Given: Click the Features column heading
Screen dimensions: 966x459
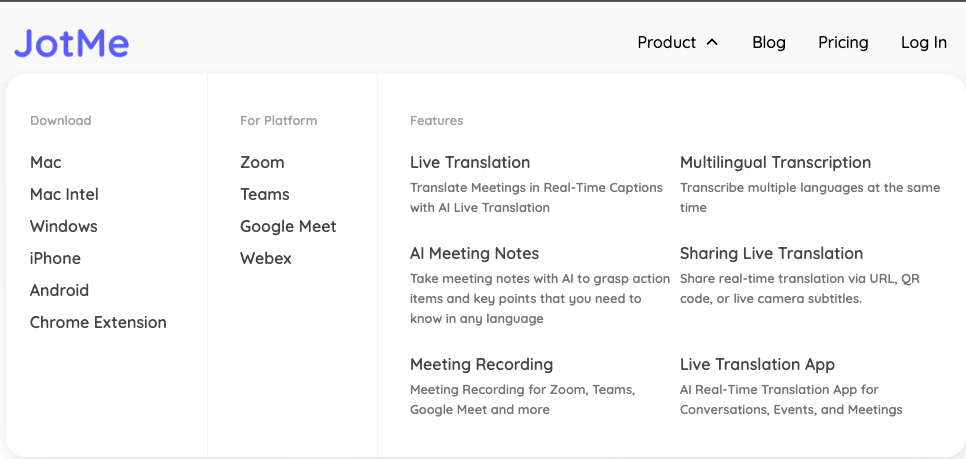Looking at the screenshot, I should pyautogui.click(x=436, y=120).
